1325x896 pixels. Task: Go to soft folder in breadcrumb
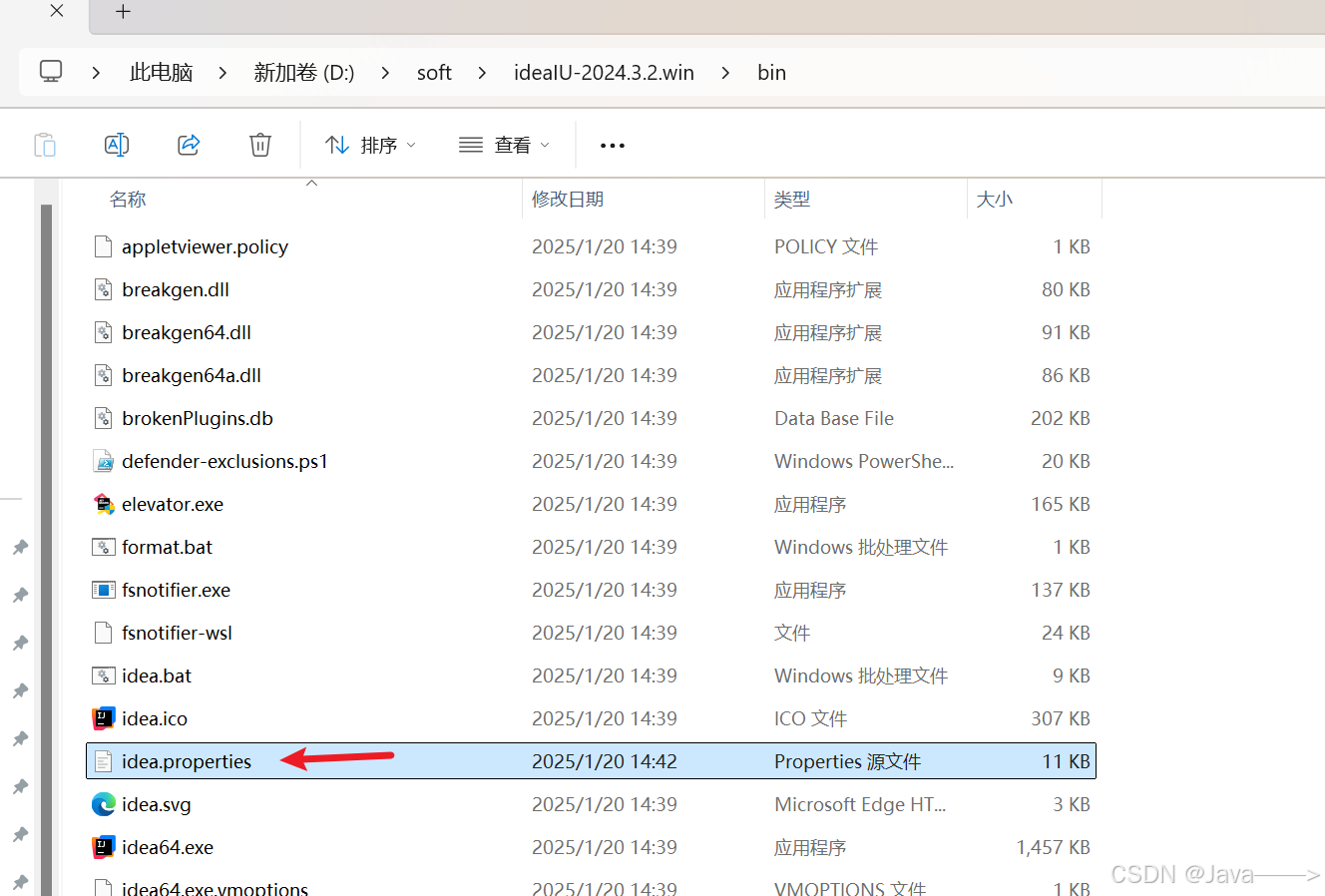click(x=434, y=73)
